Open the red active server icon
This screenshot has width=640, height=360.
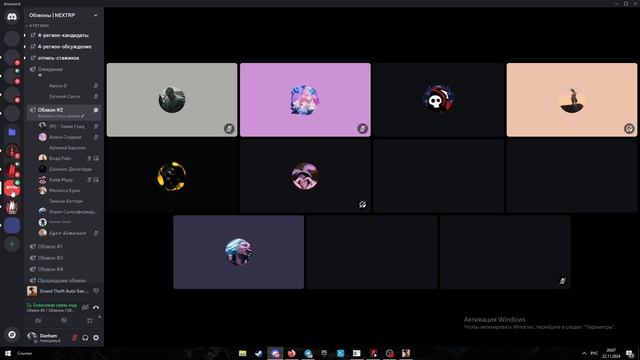12,188
